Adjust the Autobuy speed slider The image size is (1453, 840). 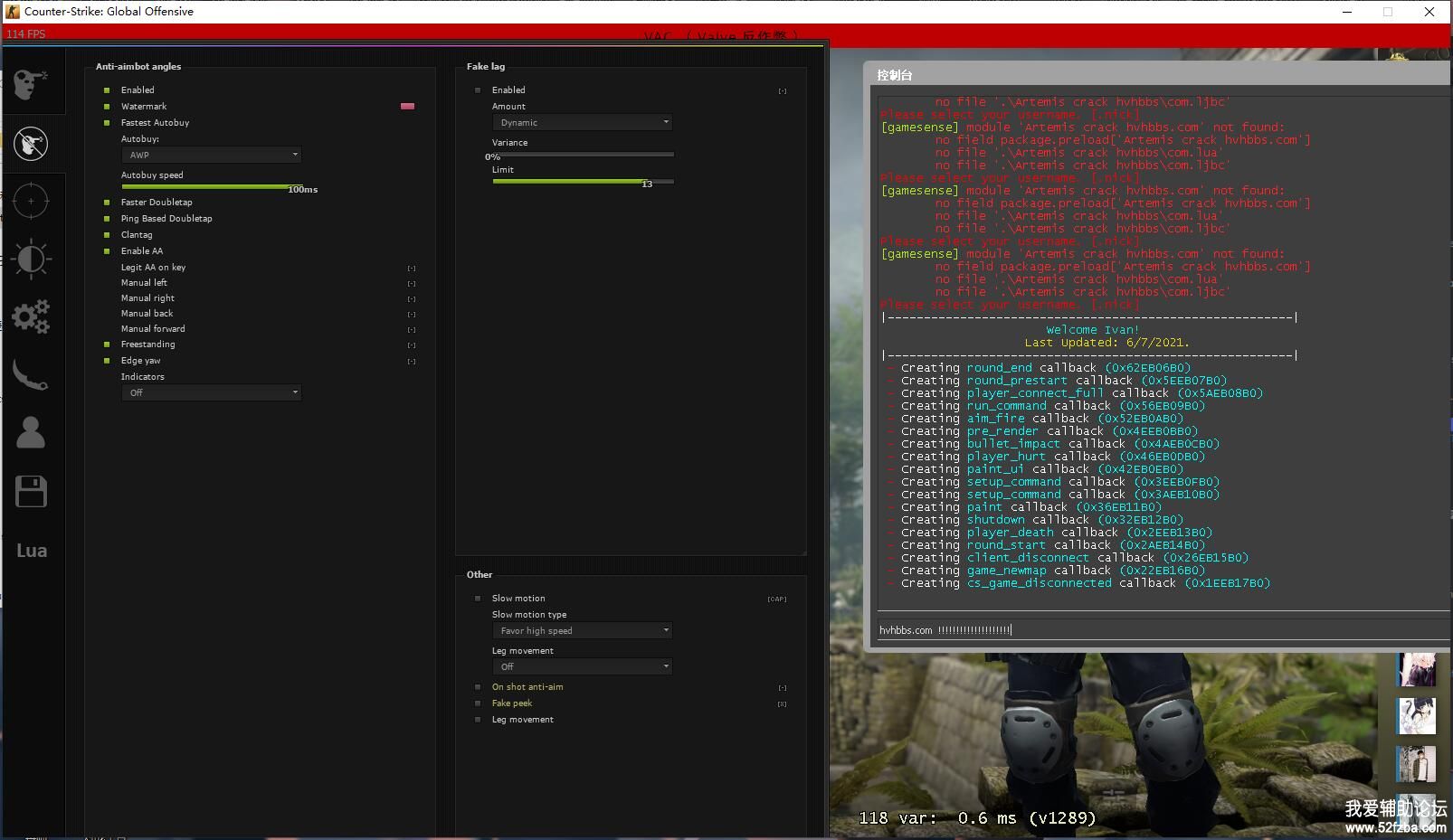click(x=212, y=187)
